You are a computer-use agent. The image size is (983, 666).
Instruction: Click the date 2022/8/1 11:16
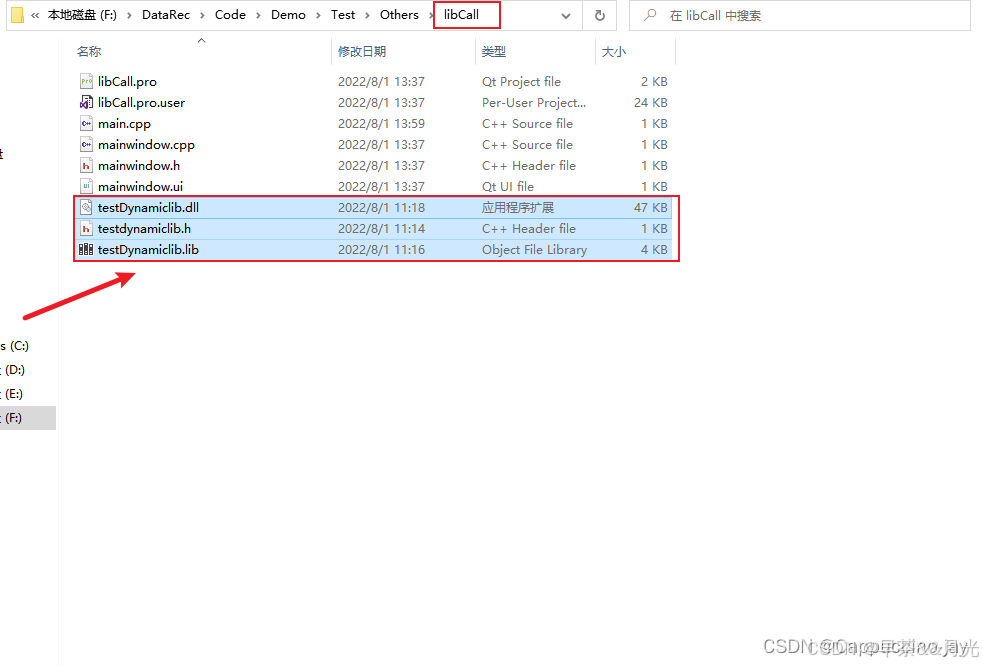click(x=381, y=250)
